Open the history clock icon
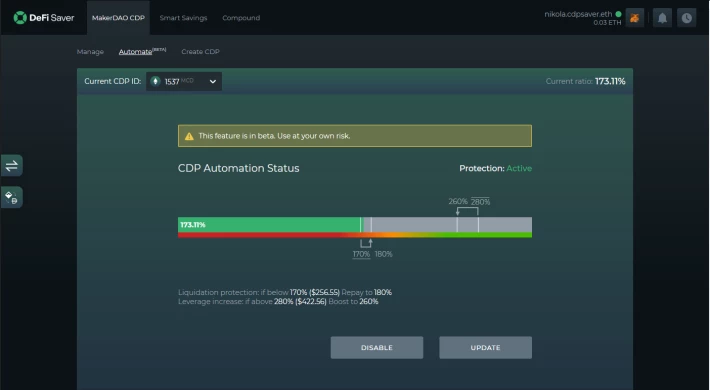The height and width of the screenshot is (390, 710). (686, 18)
